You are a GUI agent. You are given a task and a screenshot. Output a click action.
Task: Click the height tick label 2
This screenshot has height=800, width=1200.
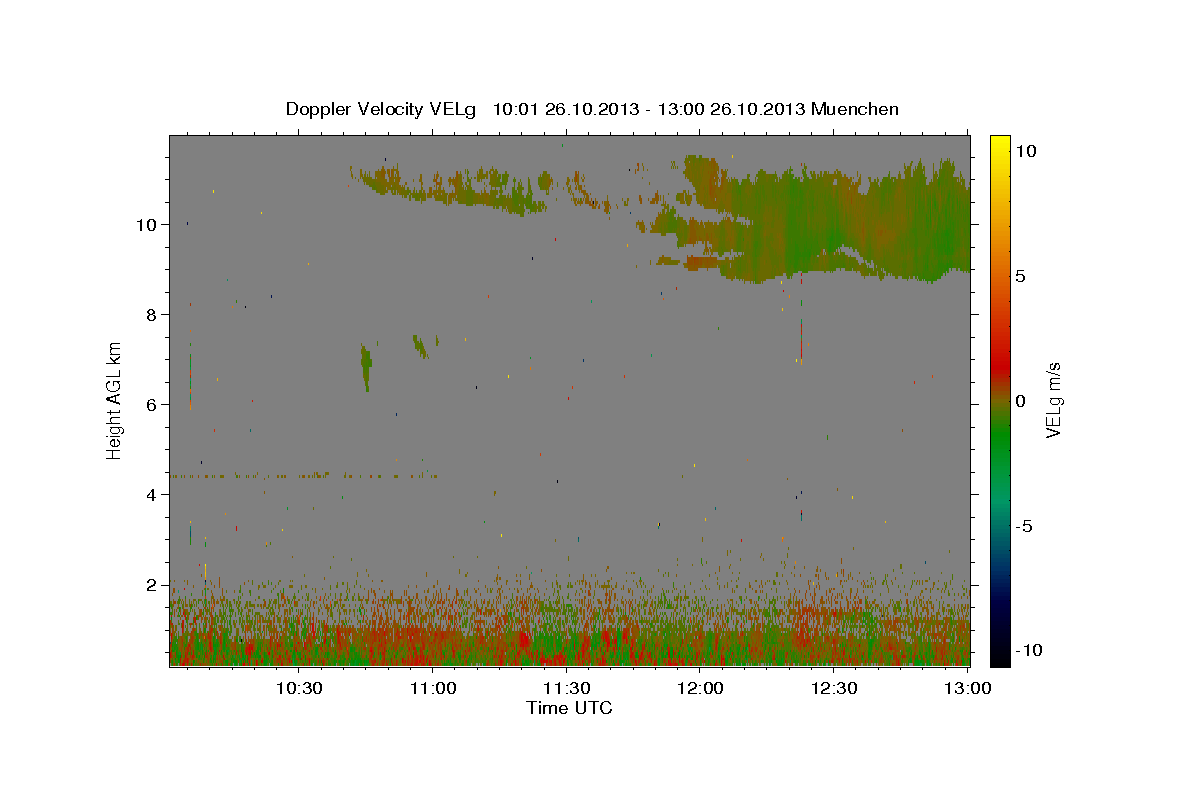(153, 585)
